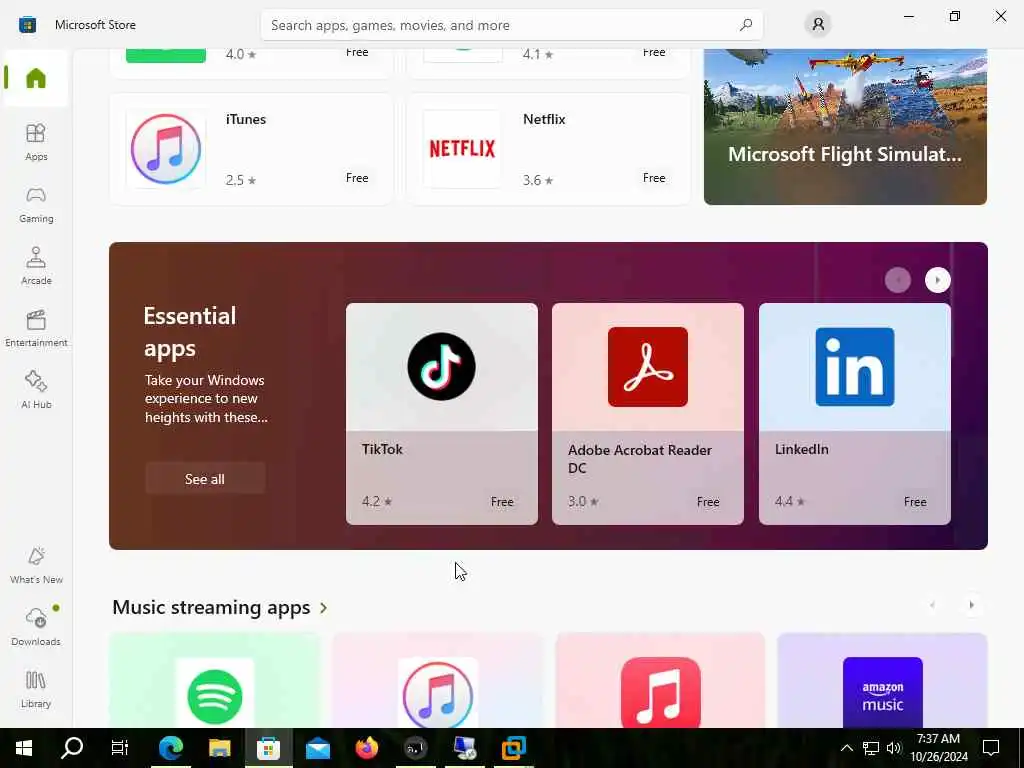This screenshot has height=768, width=1024.
Task: Open the LinkedIn app card
Action: click(x=855, y=413)
